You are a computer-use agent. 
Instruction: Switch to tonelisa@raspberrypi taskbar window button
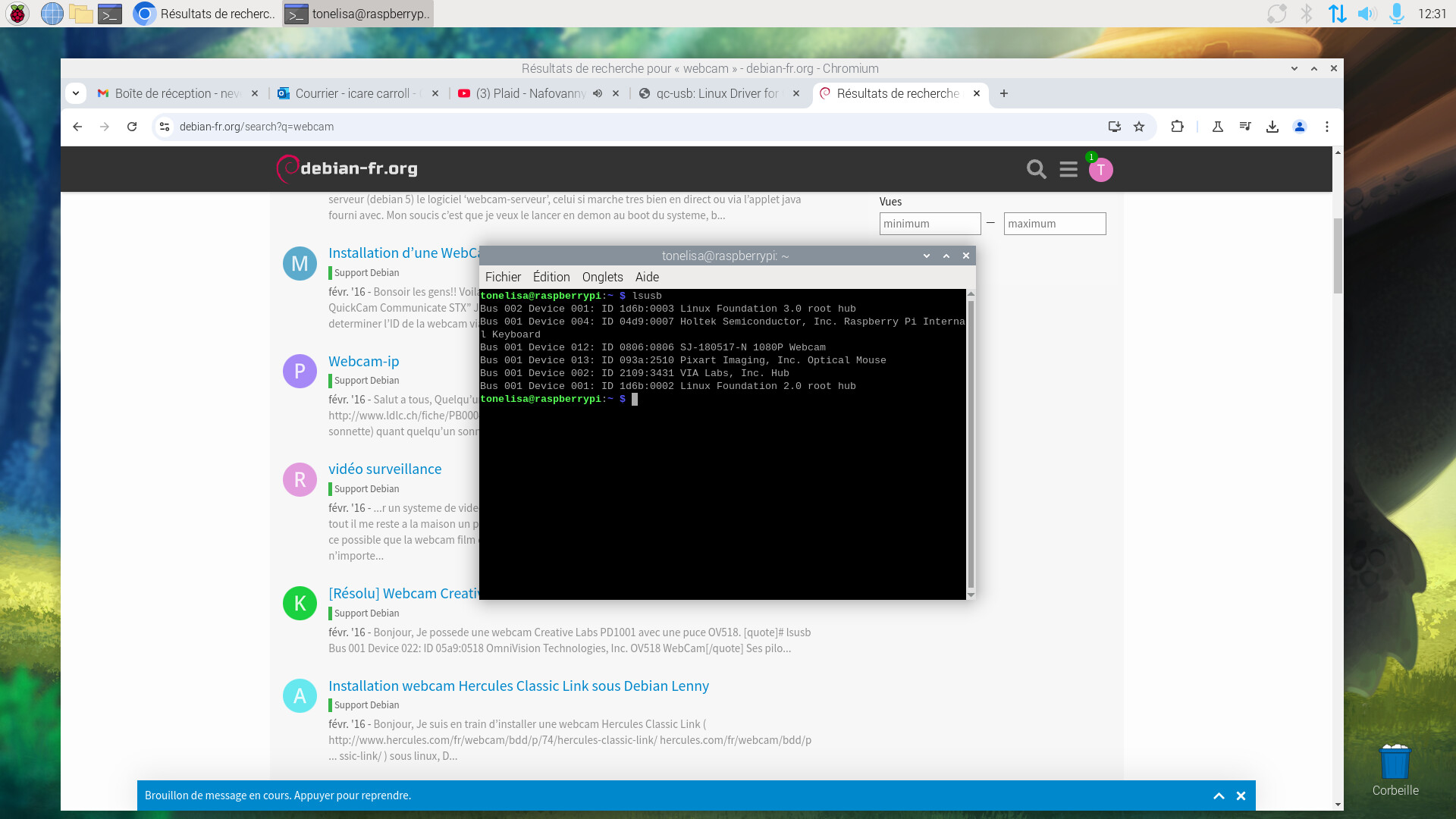[358, 14]
